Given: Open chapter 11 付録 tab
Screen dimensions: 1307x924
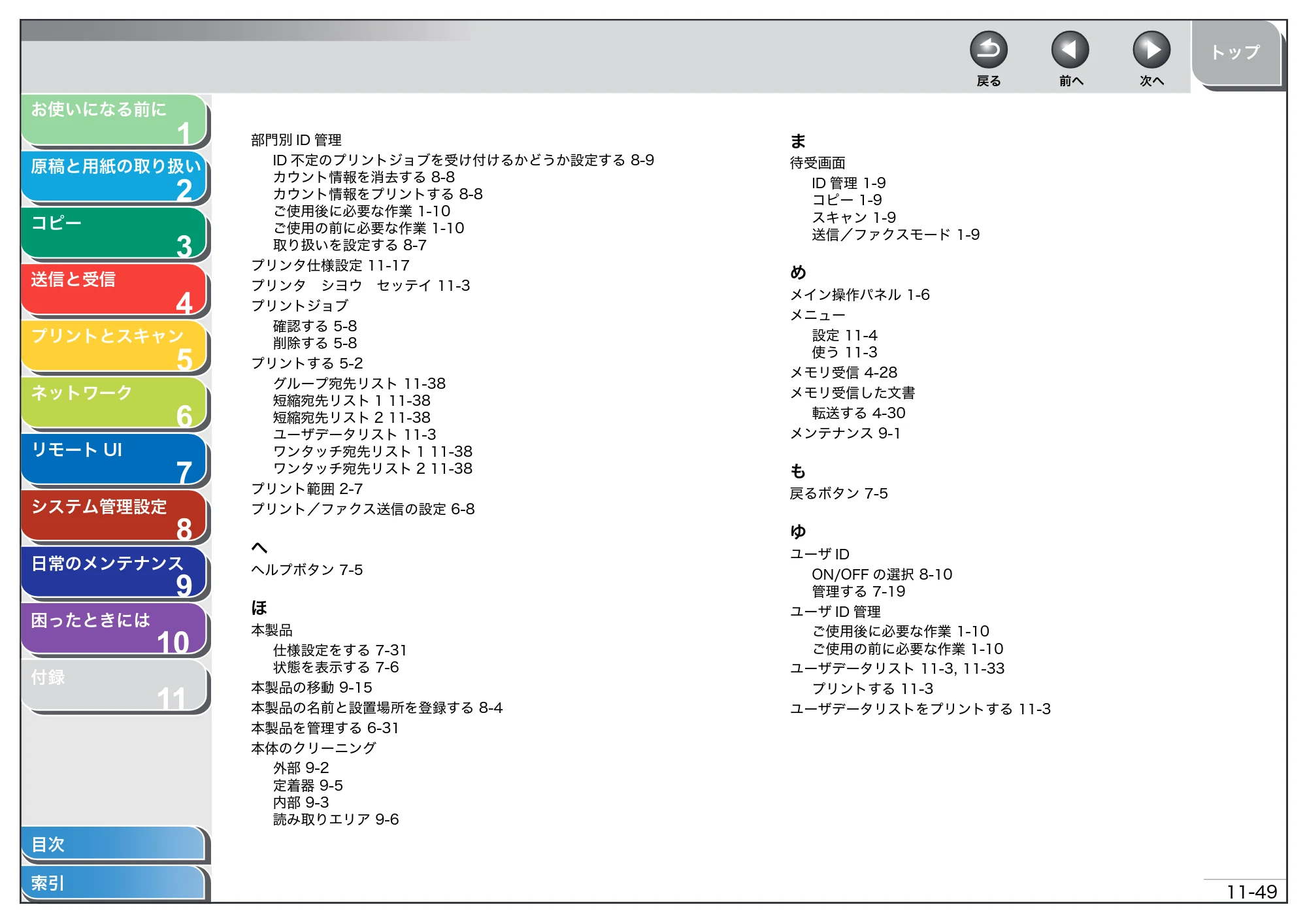Looking at the screenshot, I should (x=114, y=687).
